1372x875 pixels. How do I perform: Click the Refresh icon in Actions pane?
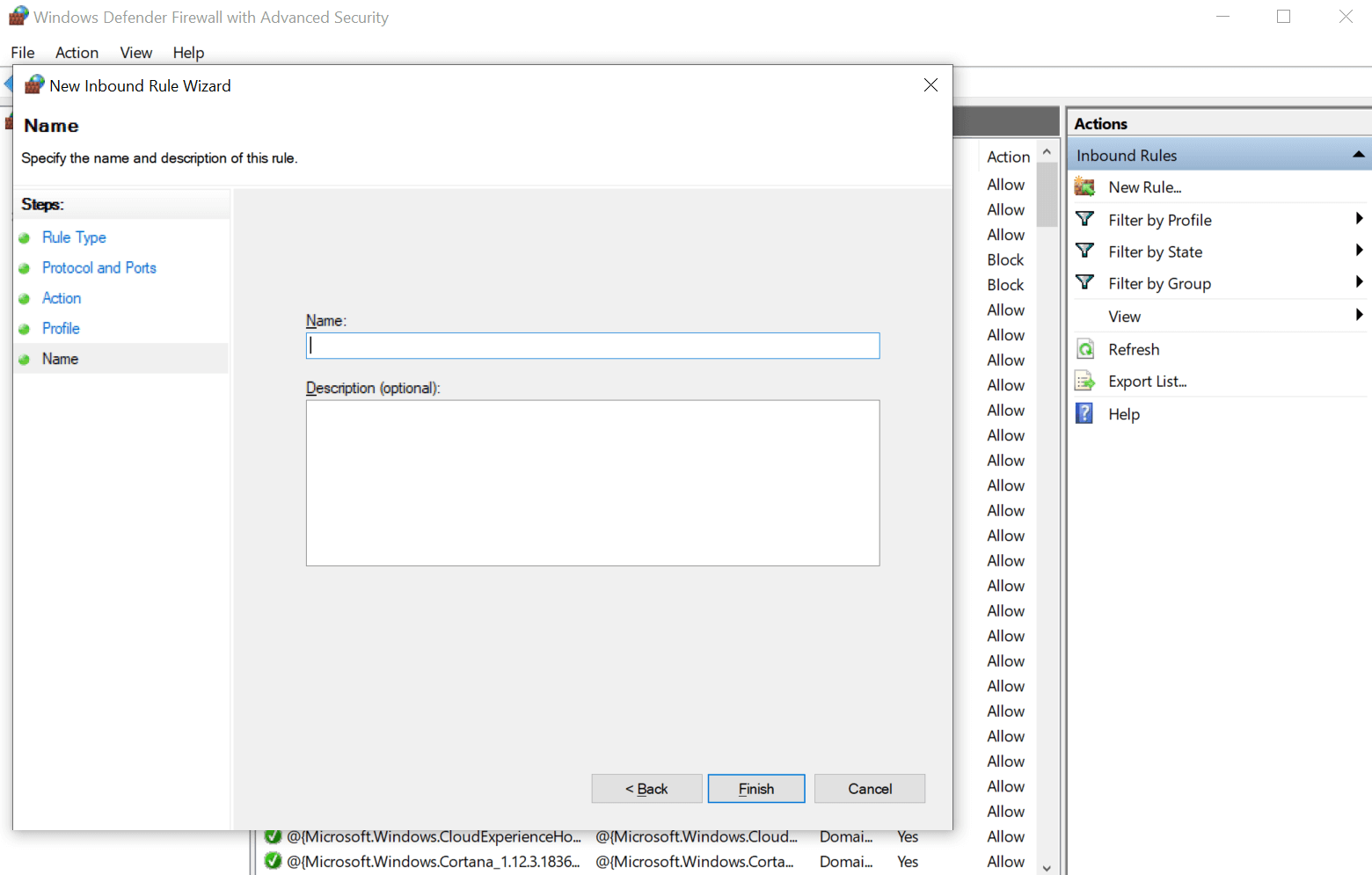1085,349
